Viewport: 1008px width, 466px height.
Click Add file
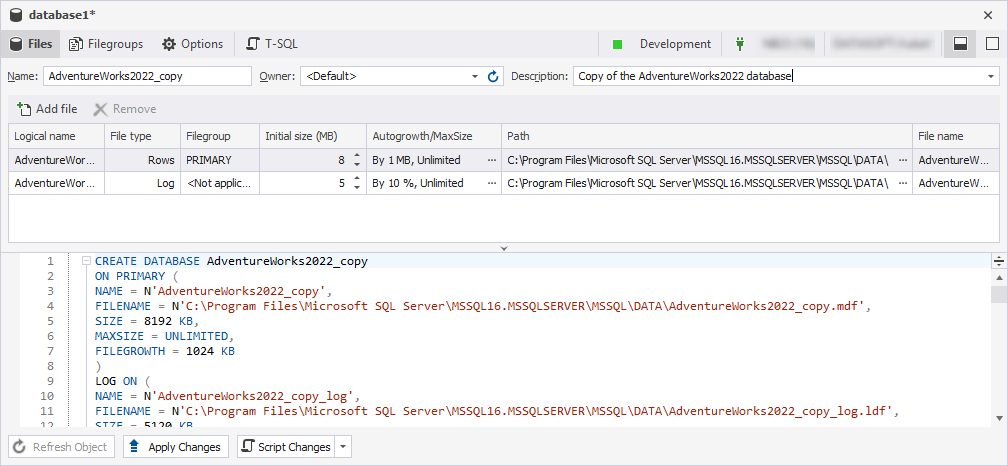[x=48, y=109]
